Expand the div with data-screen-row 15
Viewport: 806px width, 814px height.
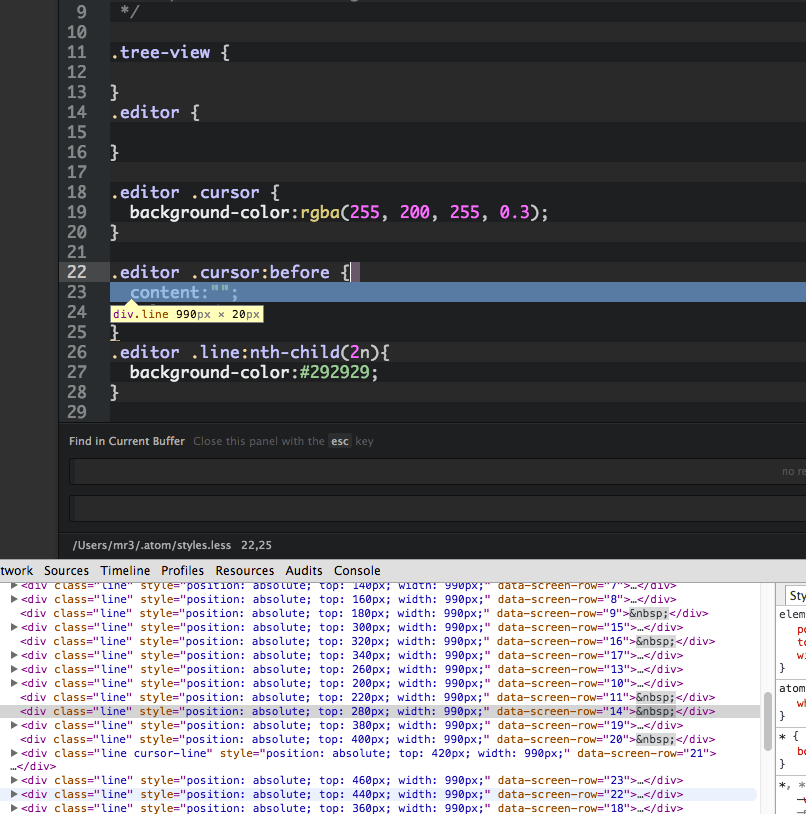coord(14,628)
